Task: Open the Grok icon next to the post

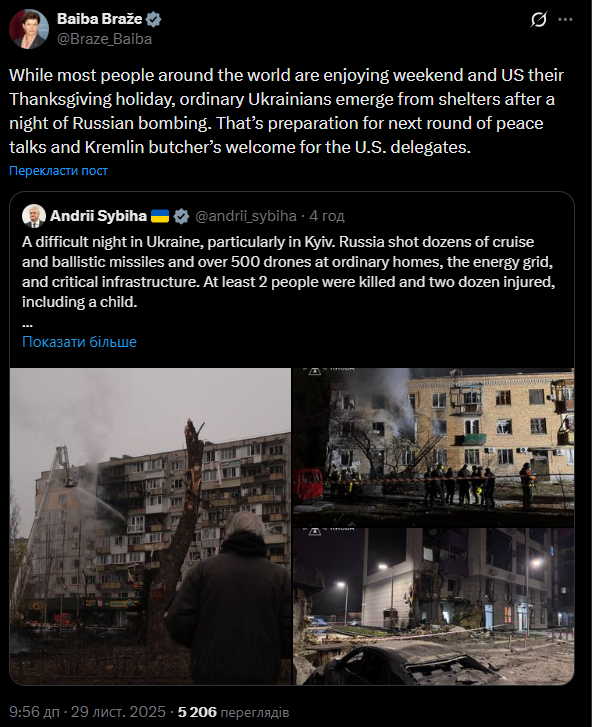Action: click(539, 20)
